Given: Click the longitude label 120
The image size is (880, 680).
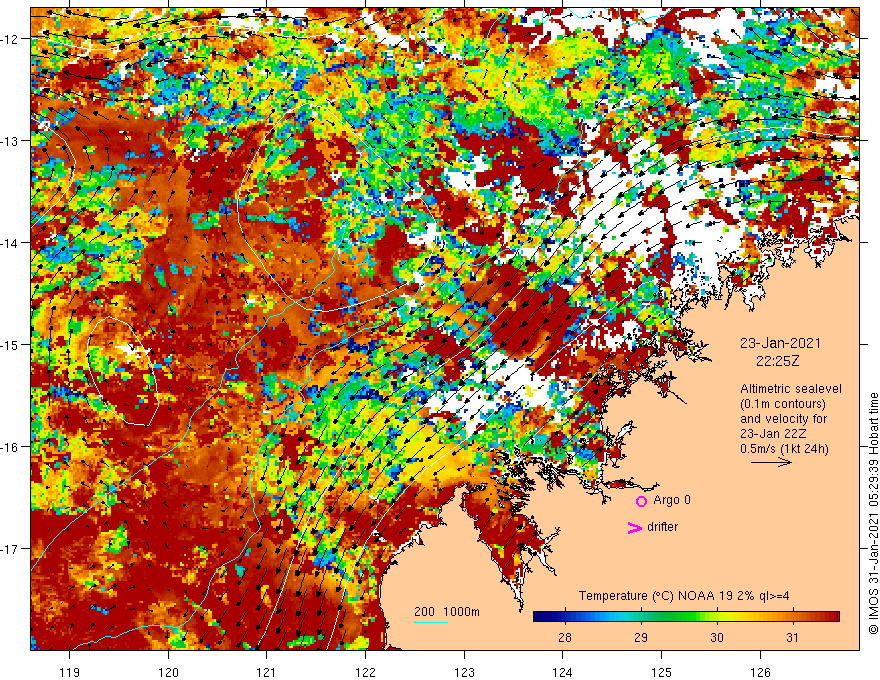Looking at the screenshot, I should [168, 672].
